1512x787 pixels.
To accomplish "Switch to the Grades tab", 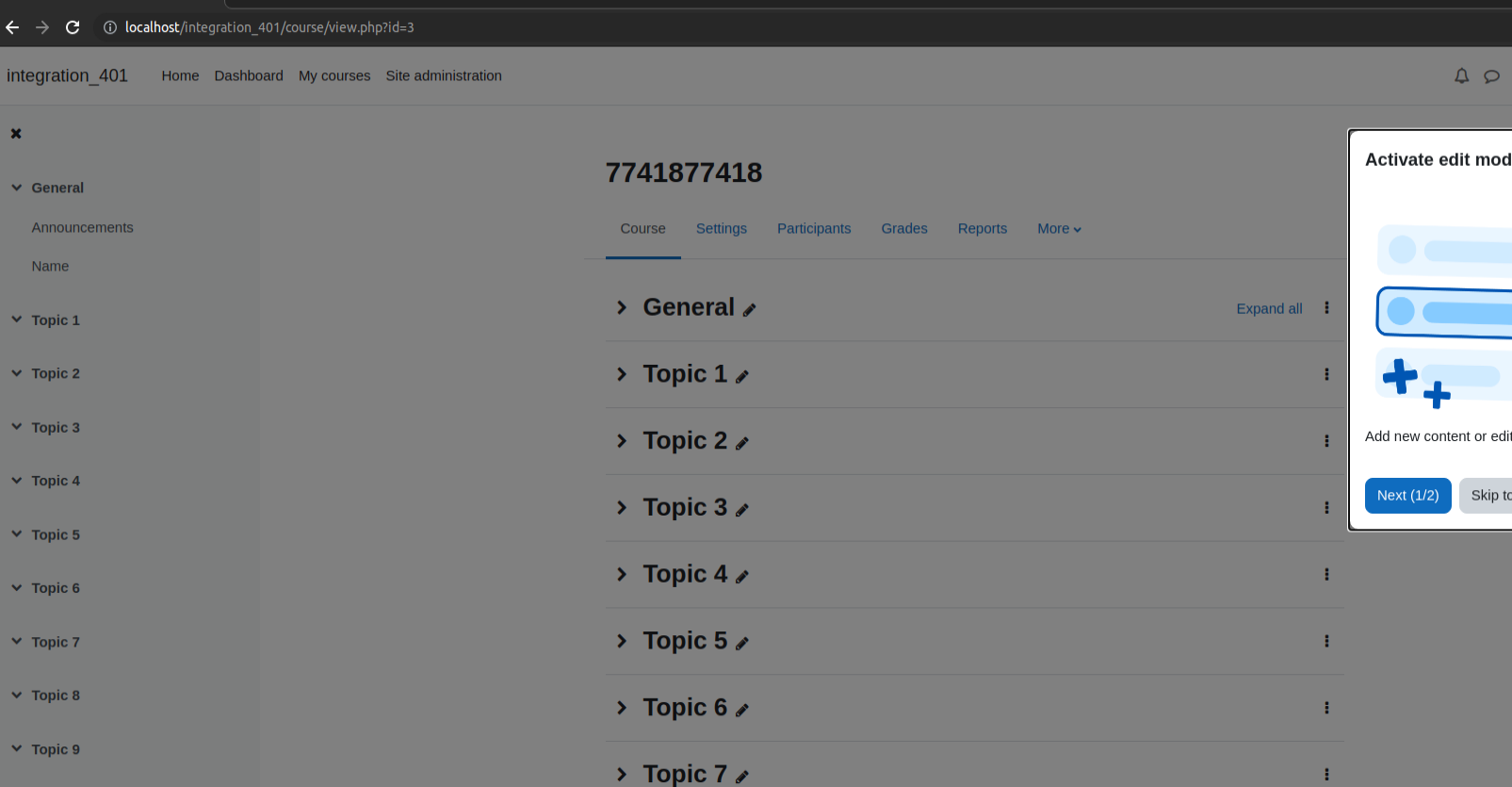I will [x=904, y=229].
